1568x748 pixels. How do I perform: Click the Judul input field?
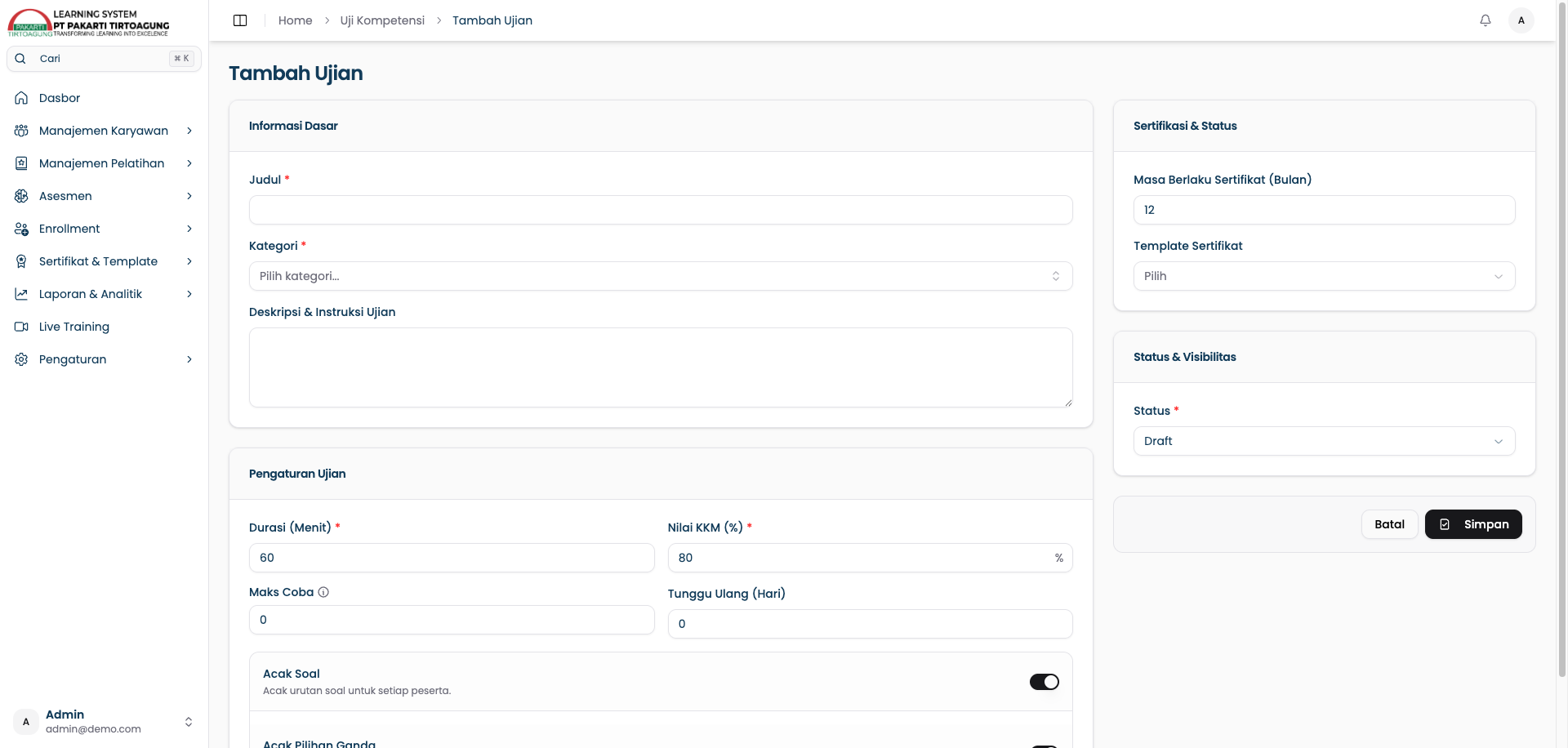[661, 210]
